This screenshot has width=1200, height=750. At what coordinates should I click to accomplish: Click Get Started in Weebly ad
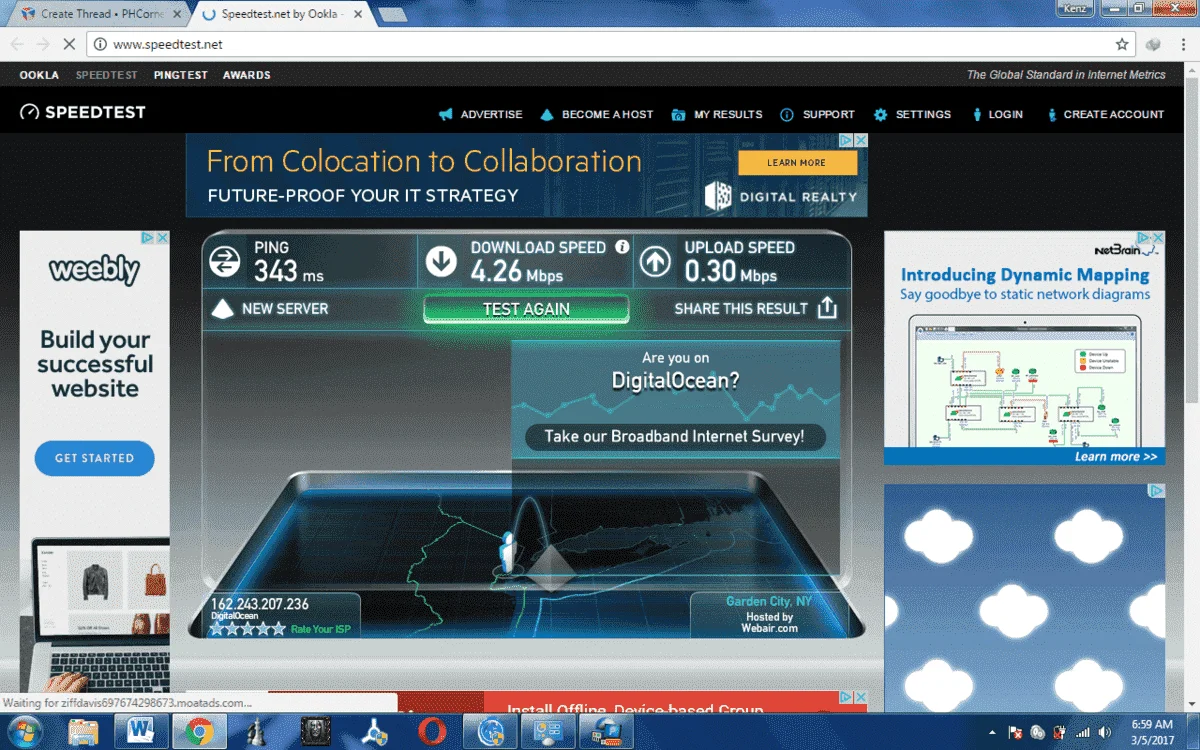pyautogui.click(x=94, y=458)
